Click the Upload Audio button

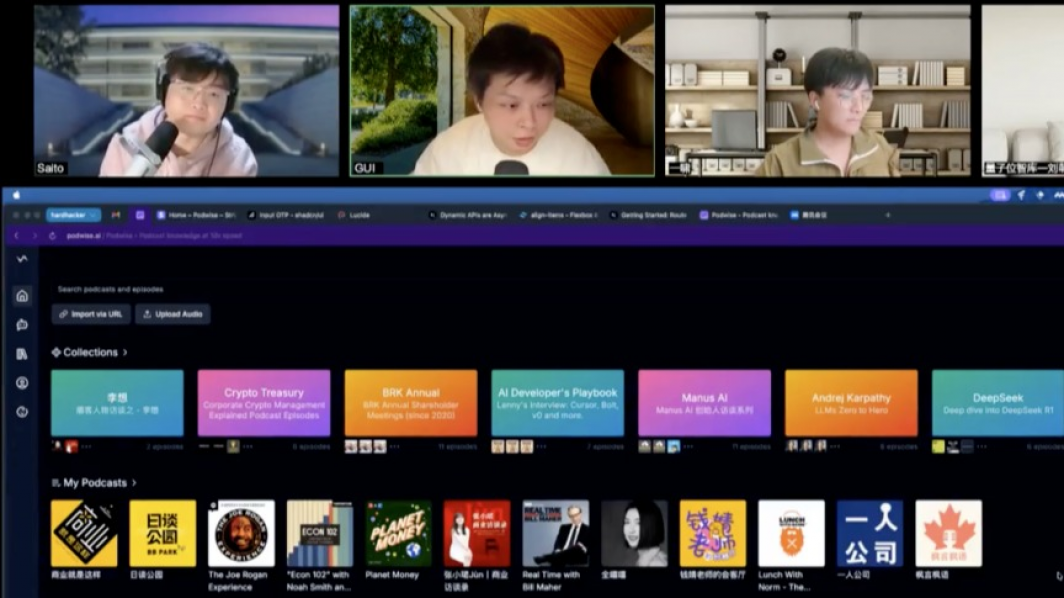point(173,314)
